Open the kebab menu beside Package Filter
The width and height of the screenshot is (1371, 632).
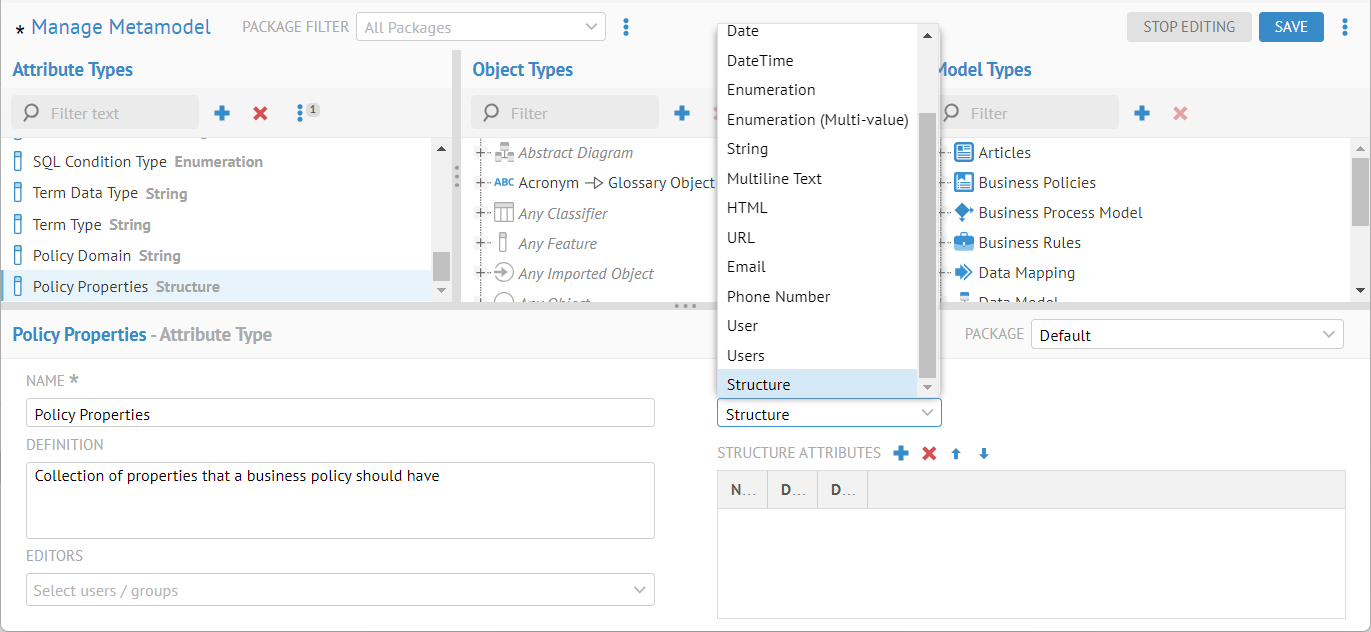(626, 27)
